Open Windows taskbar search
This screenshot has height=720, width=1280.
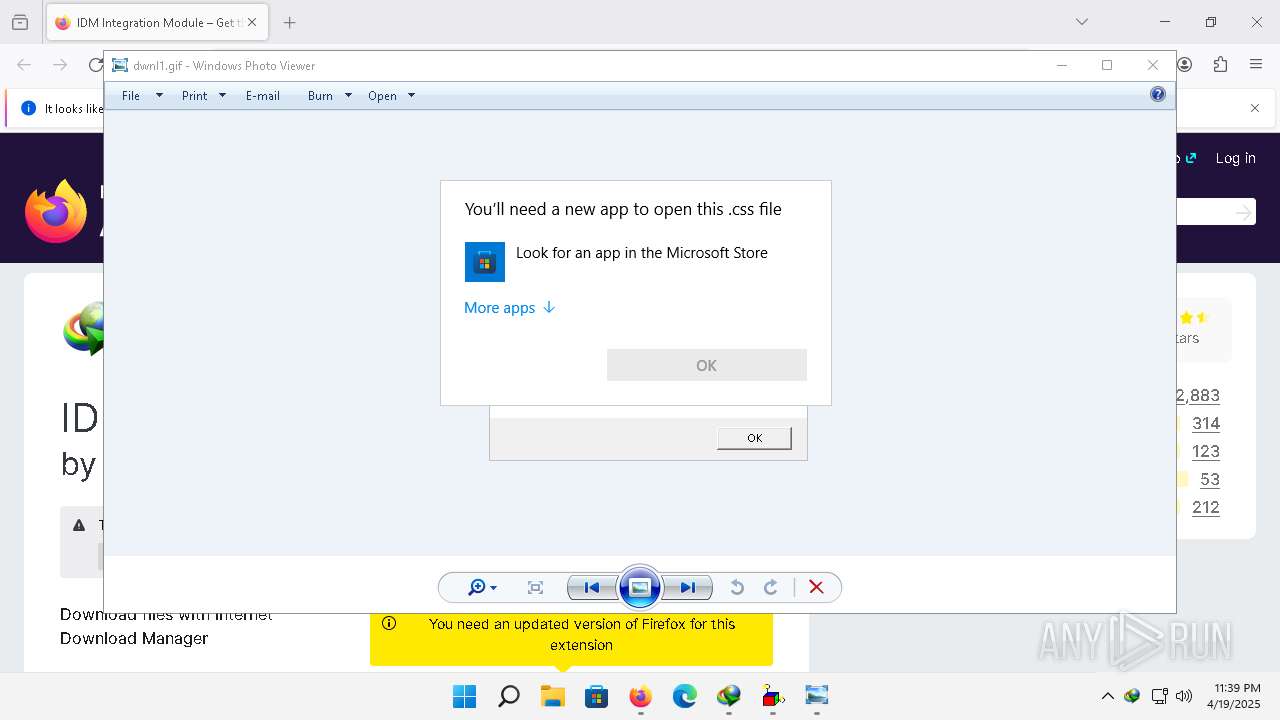[508, 696]
